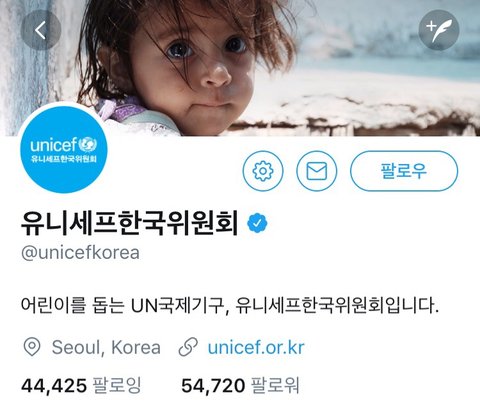This screenshot has width=480, height=410.
Task: Open the unicef.or.kr website link
Action: tap(256, 347)
